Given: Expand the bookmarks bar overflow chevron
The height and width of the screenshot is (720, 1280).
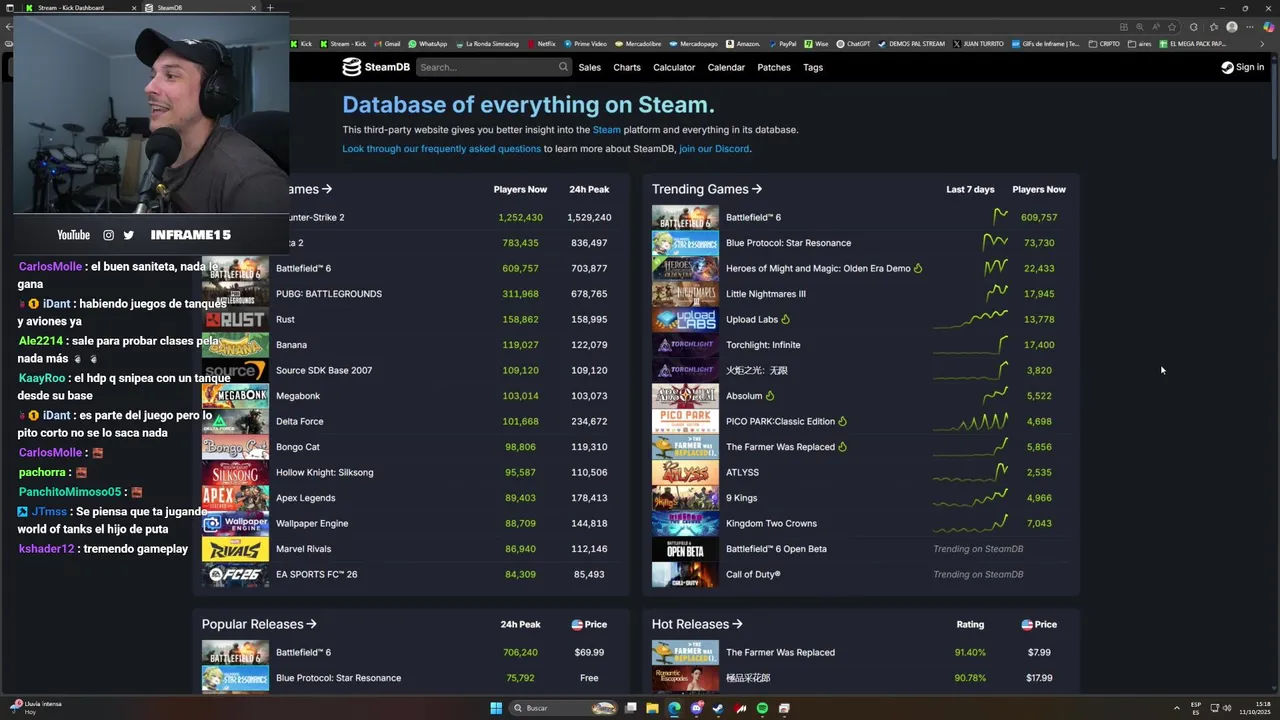Looking at the screenshot, I should (x=1263, y=44).
